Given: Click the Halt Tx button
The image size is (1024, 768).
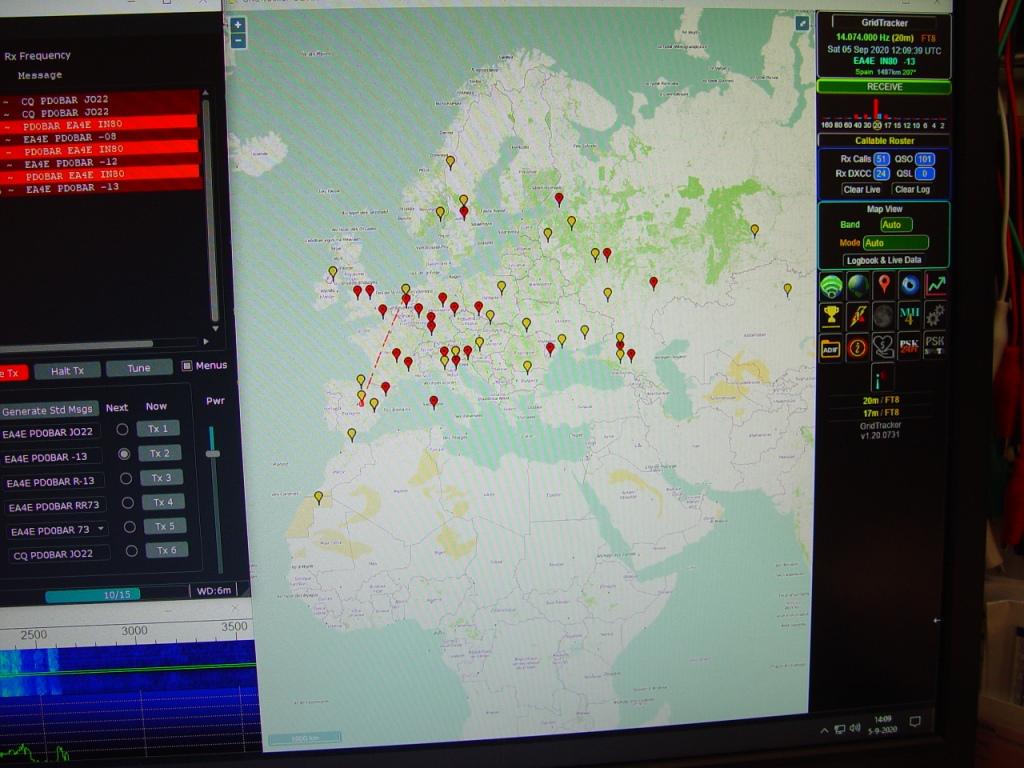Looking at the screenshot, I should click(67, 371).
